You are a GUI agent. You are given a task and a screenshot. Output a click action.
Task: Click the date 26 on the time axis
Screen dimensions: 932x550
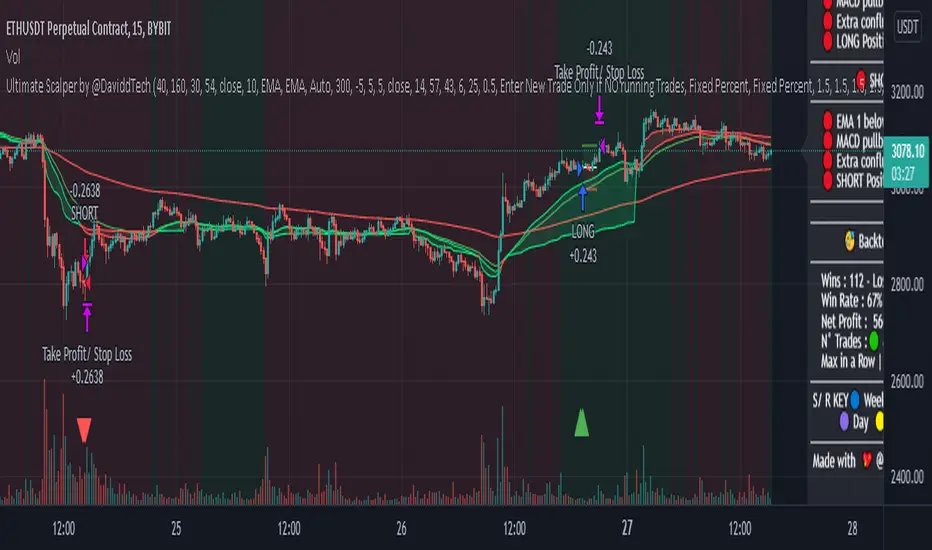pos(401,529)
